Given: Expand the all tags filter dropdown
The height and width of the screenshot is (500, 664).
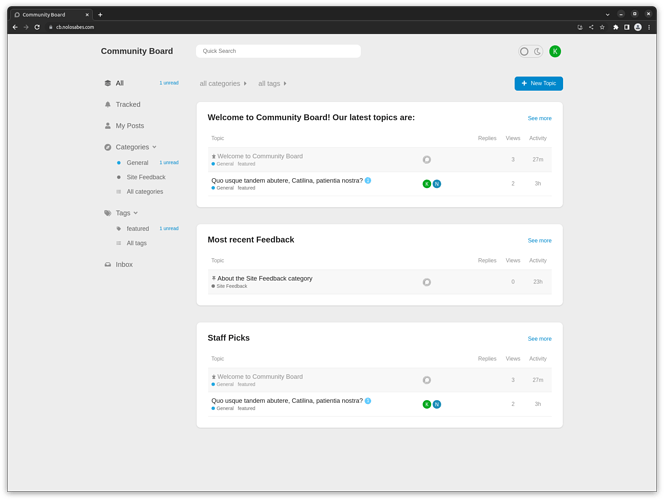Looking at the screenshot, I should [x=272, y=84].
